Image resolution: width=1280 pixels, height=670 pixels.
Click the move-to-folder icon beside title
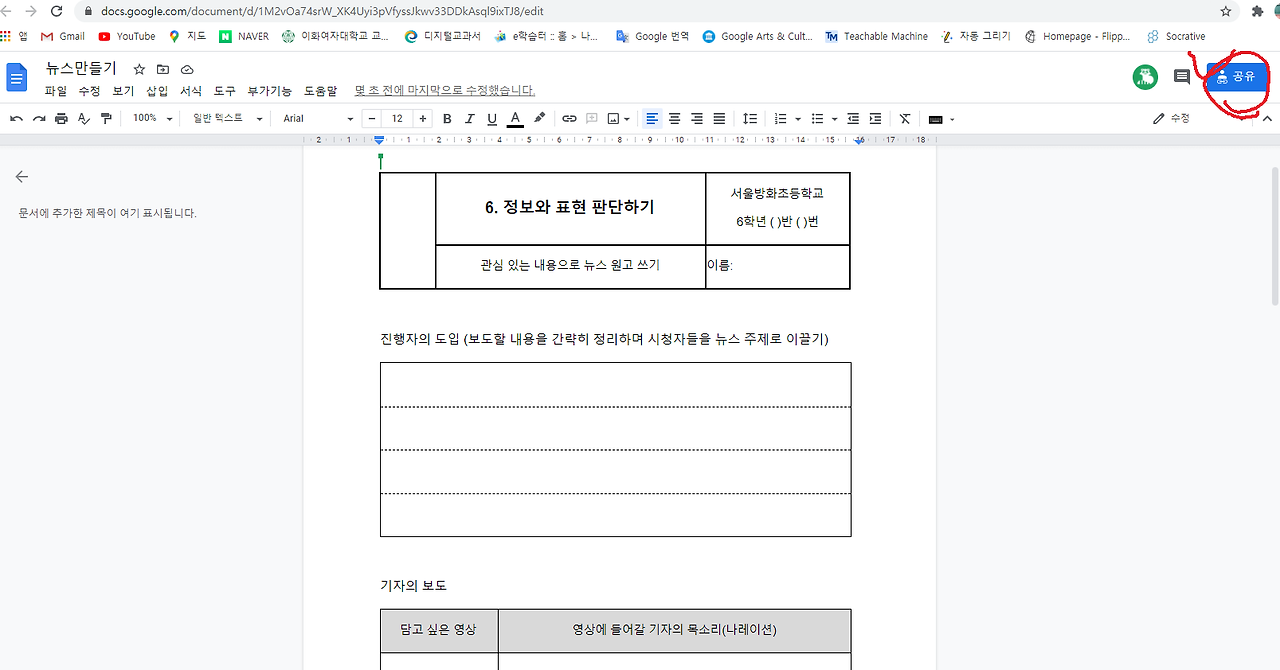click(163, 69)
